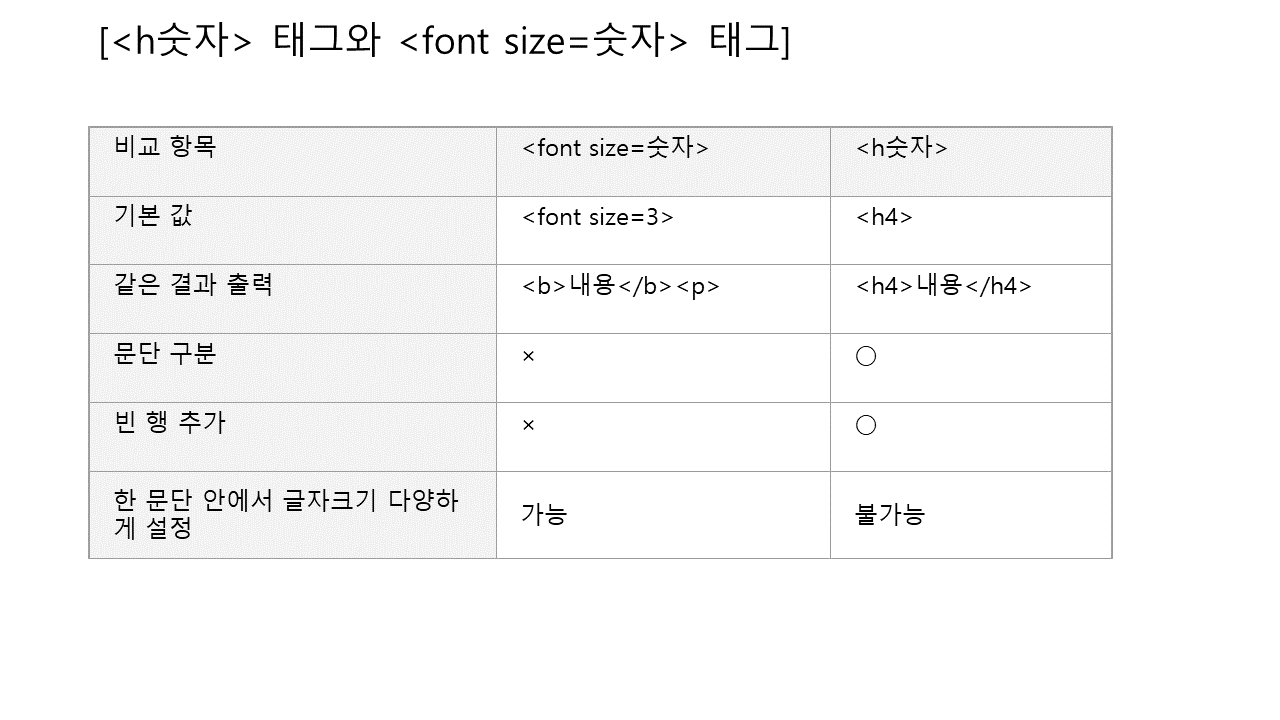The image size is (1280, 720).
Task: Click the ○ mark in the 문단 구분 row
Action: pos(866,356)
